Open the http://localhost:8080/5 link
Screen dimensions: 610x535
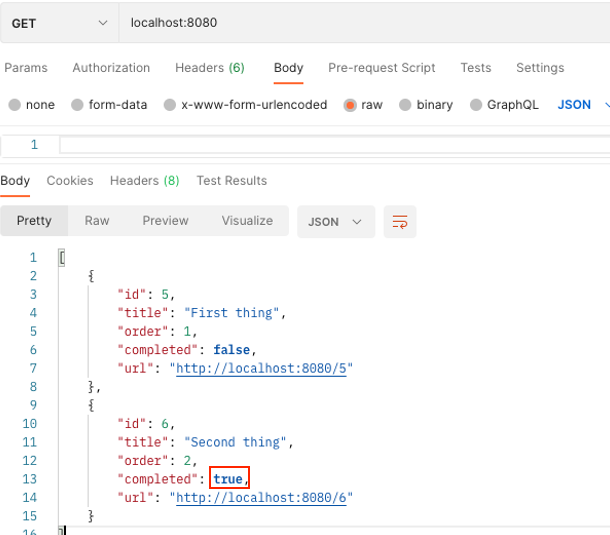(x=261, y=368)
